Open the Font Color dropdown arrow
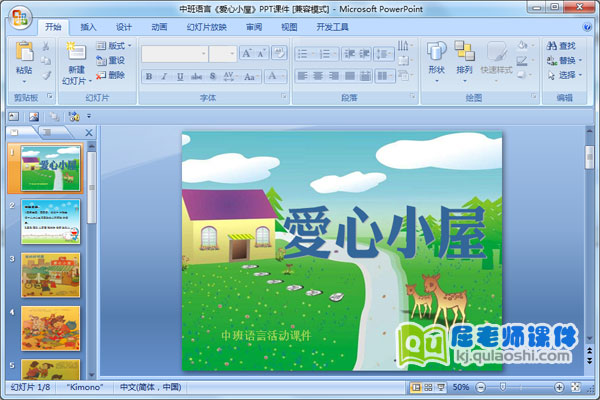 (283, 76)
